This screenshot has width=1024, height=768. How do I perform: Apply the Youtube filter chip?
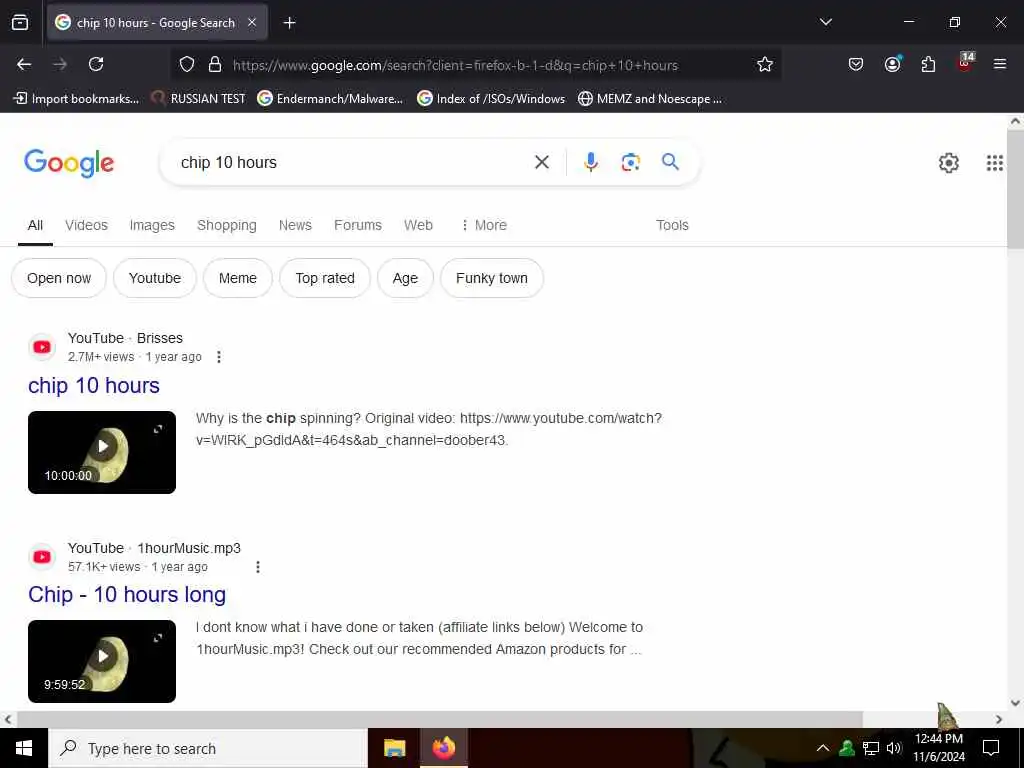(155, 278)
